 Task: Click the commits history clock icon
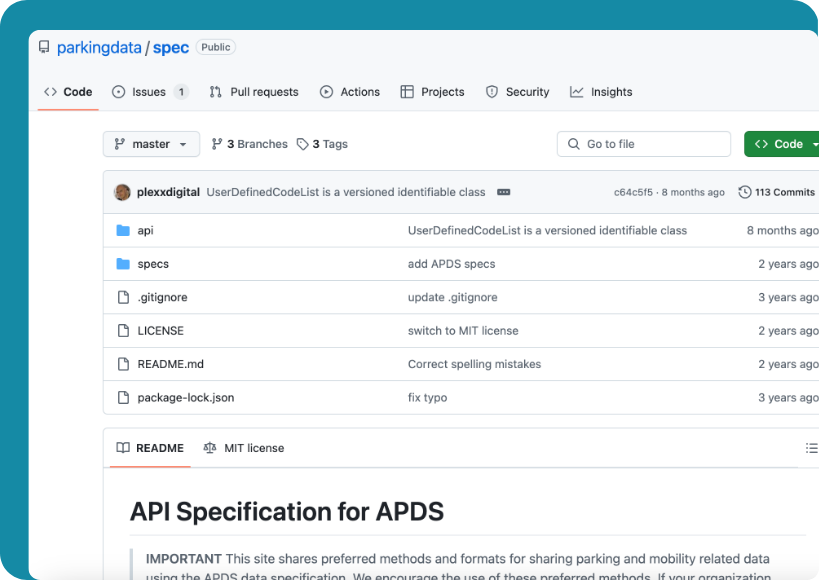(x=744, y=192)
